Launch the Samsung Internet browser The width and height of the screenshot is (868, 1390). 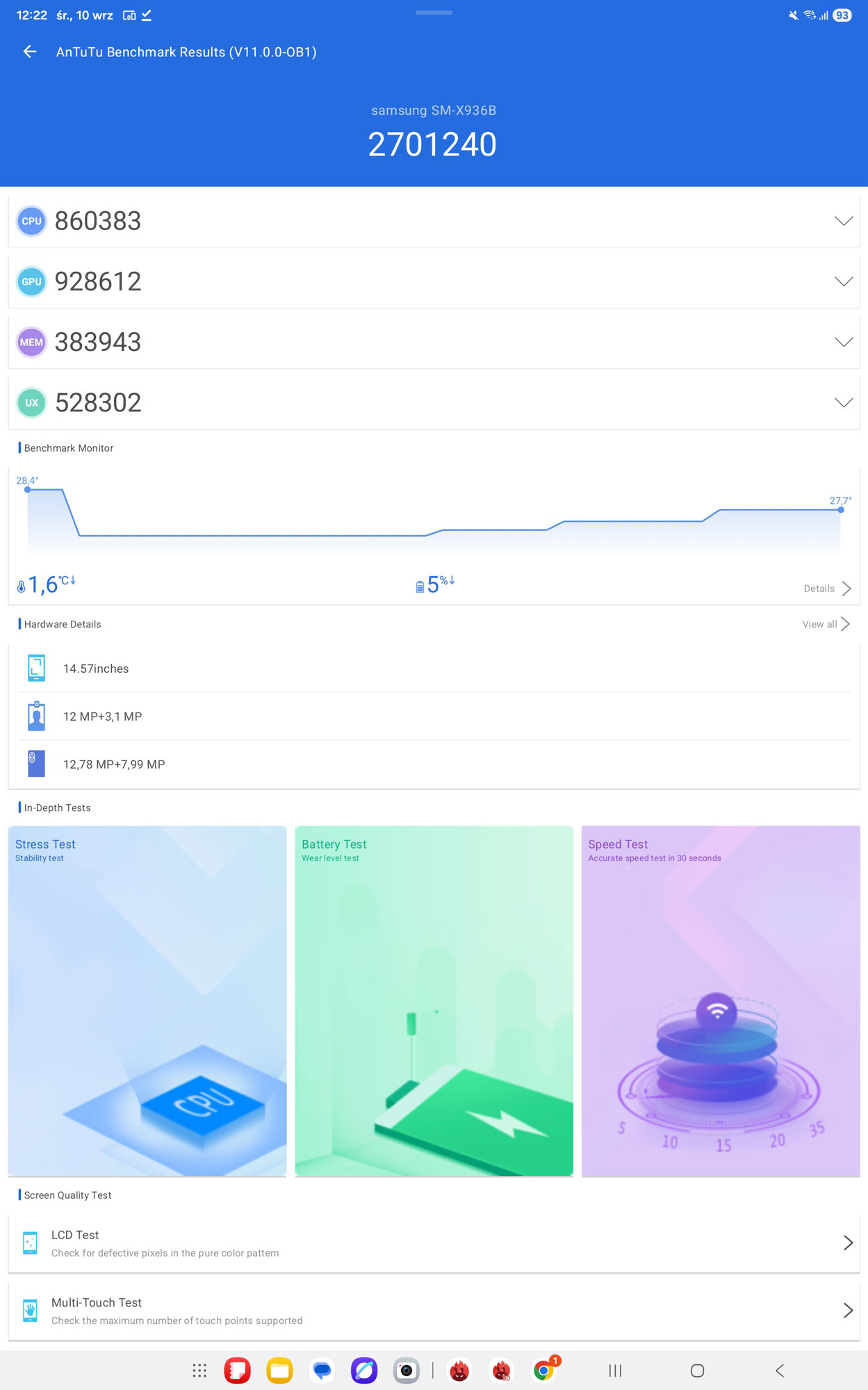[x=364, y=1371]
